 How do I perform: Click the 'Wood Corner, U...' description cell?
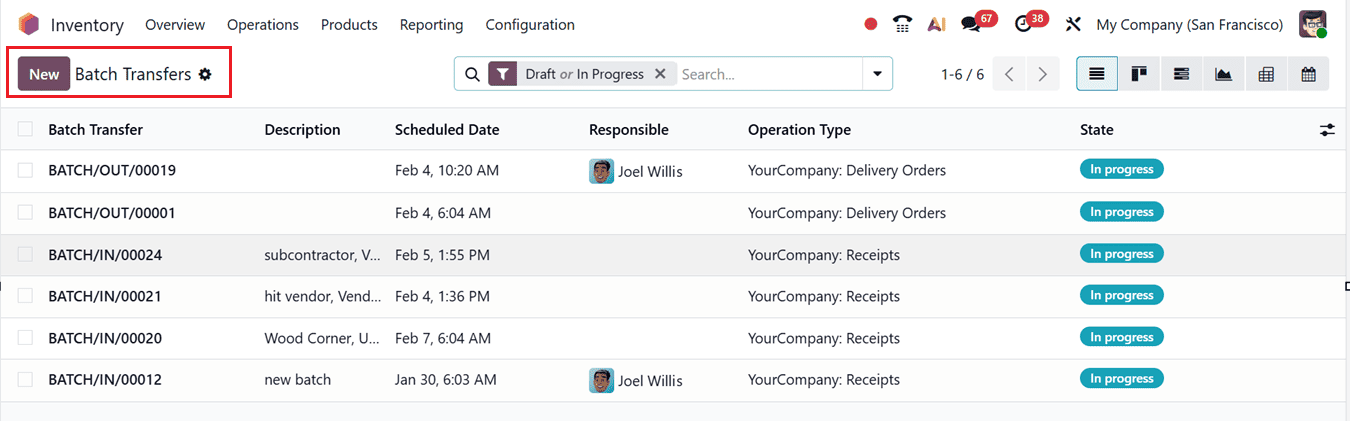(x=322, y=338)
